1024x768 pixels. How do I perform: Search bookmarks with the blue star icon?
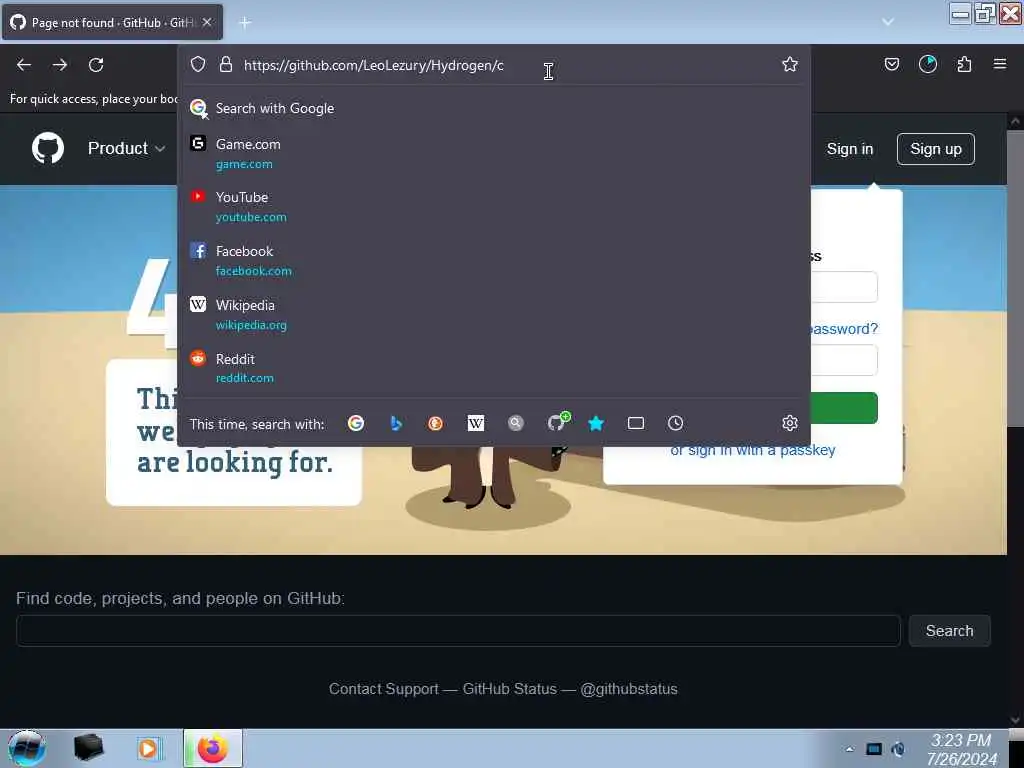click(596, 423)
